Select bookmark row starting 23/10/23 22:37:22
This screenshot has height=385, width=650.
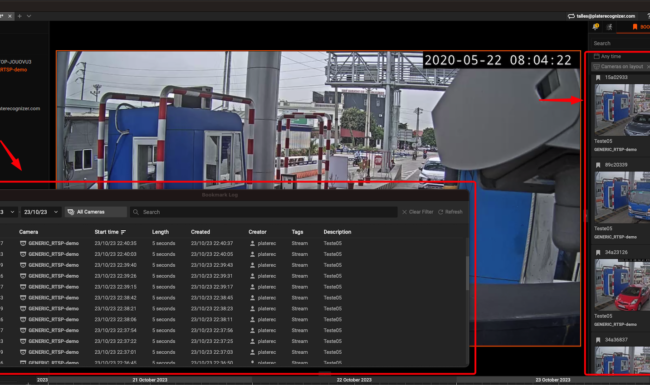point(233,341)
